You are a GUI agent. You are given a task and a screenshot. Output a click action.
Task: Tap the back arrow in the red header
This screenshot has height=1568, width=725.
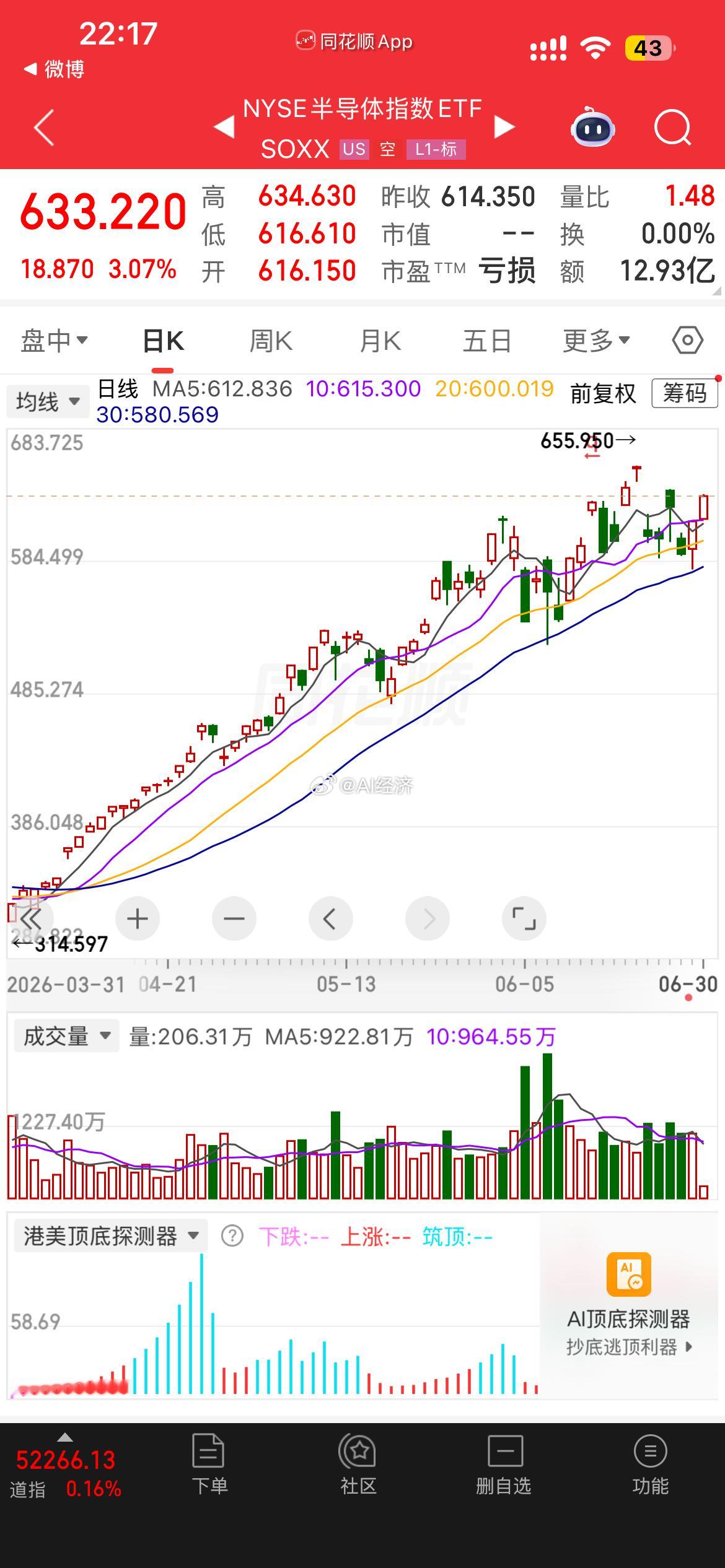(44, 128)
